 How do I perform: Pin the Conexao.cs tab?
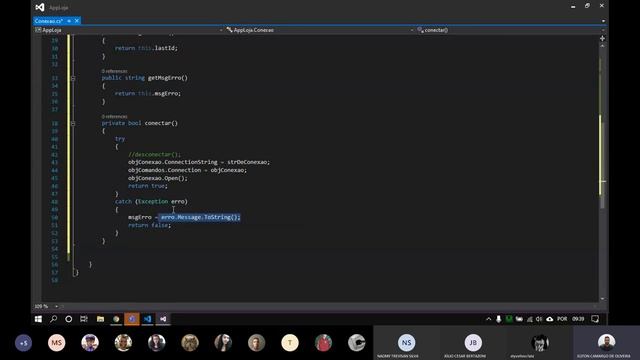pos(69,21)
